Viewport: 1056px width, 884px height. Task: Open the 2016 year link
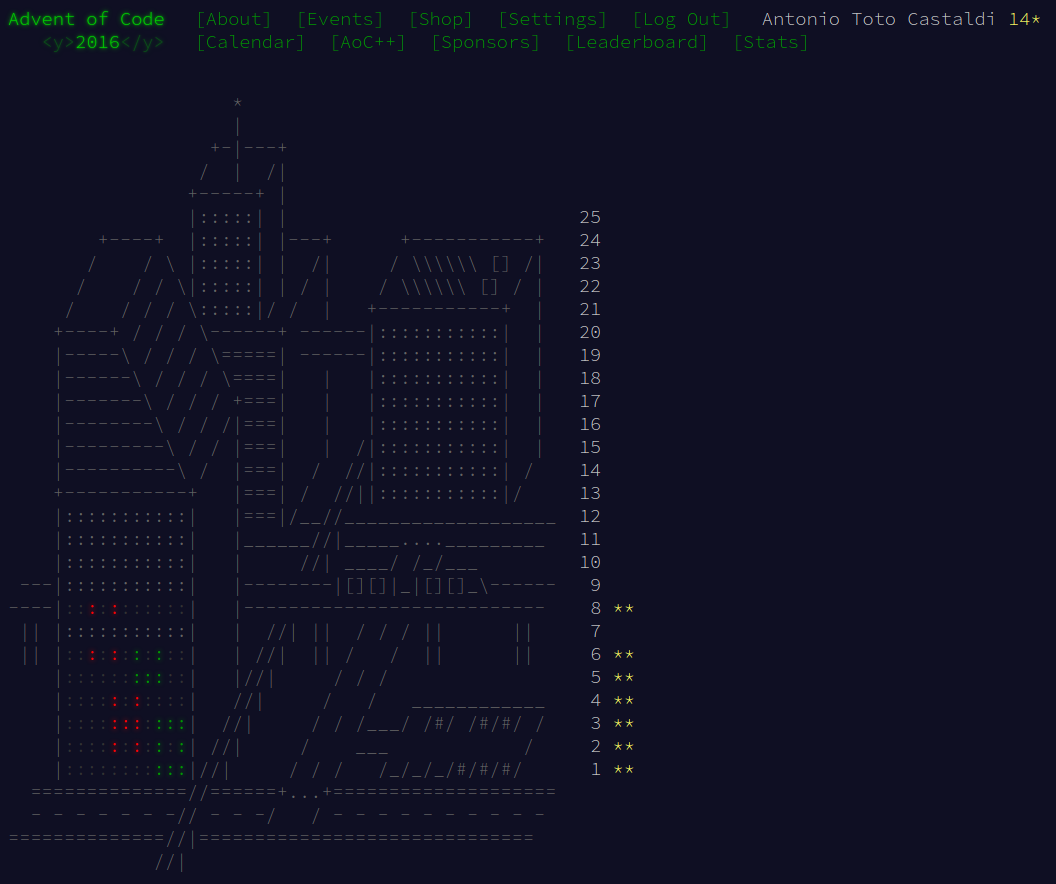point(98,42)
